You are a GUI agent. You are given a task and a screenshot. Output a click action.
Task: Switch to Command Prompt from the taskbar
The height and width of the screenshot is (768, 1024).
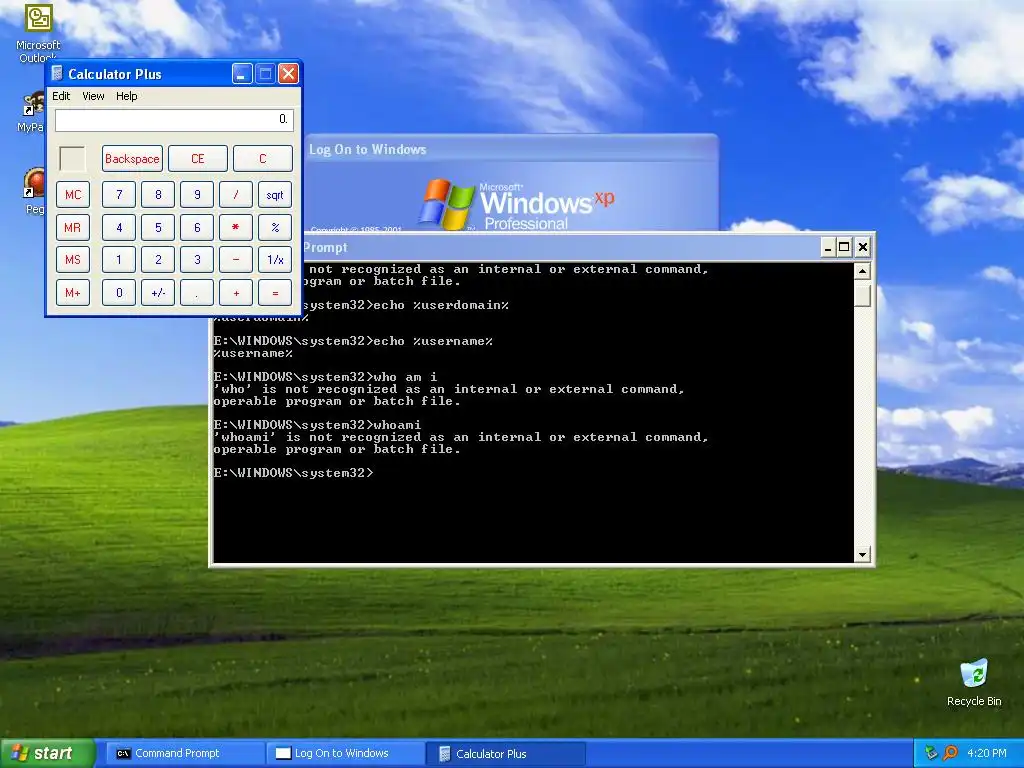185,754
